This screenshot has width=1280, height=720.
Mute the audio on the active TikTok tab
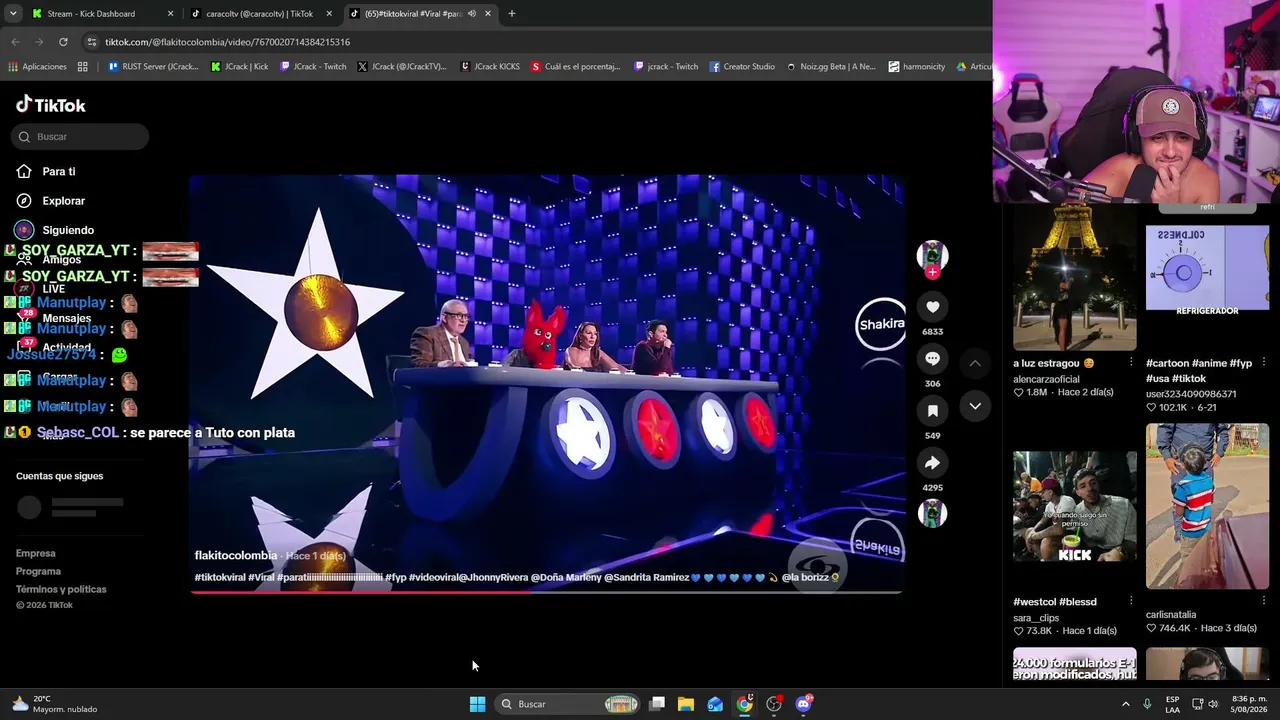pyautogui.click(x=471, y=14)
